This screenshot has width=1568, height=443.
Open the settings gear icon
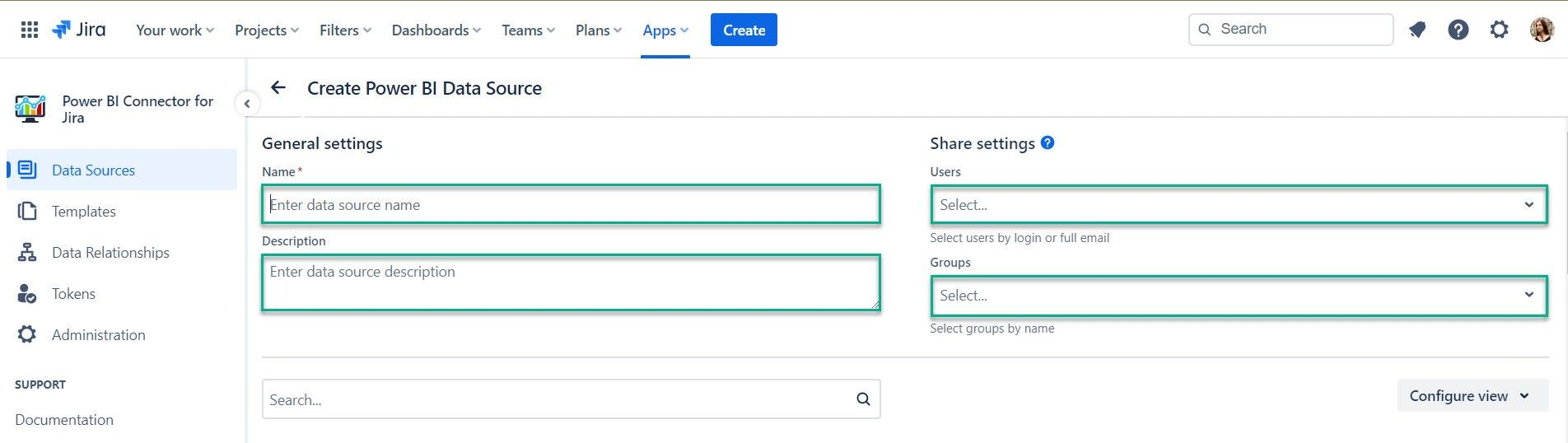(x=1500, y=30)
